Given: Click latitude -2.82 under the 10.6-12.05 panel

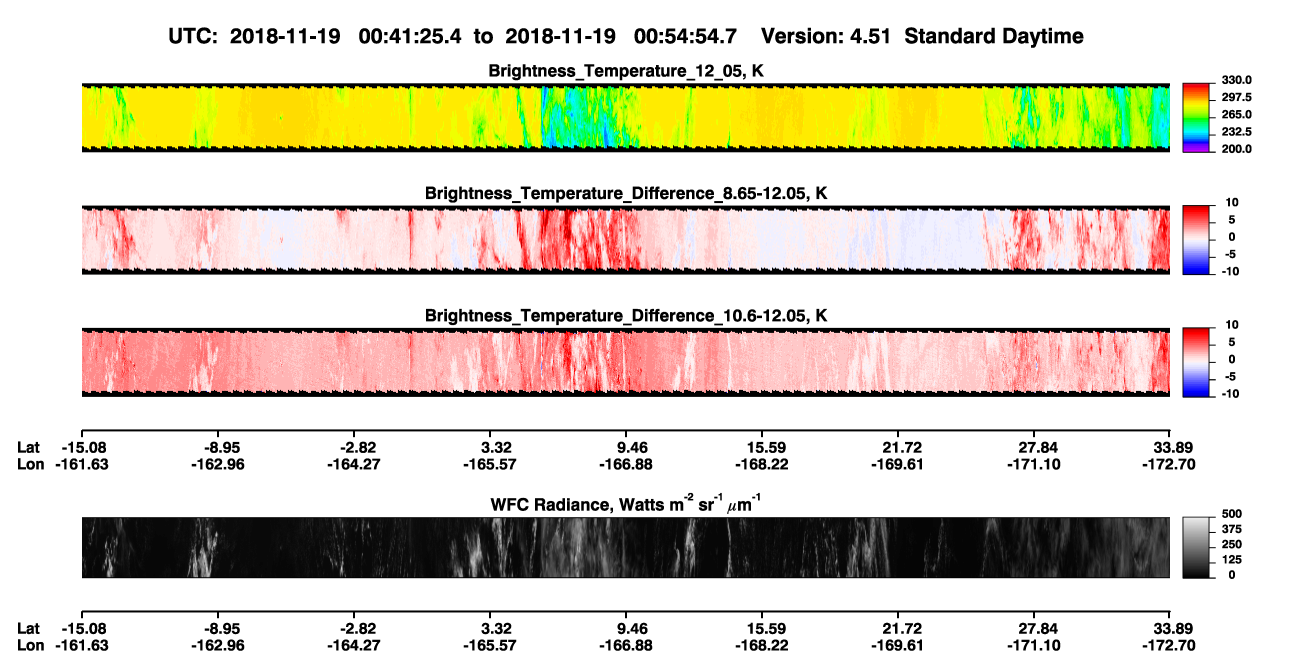Looking at the screenshot, I should point(353,447).
